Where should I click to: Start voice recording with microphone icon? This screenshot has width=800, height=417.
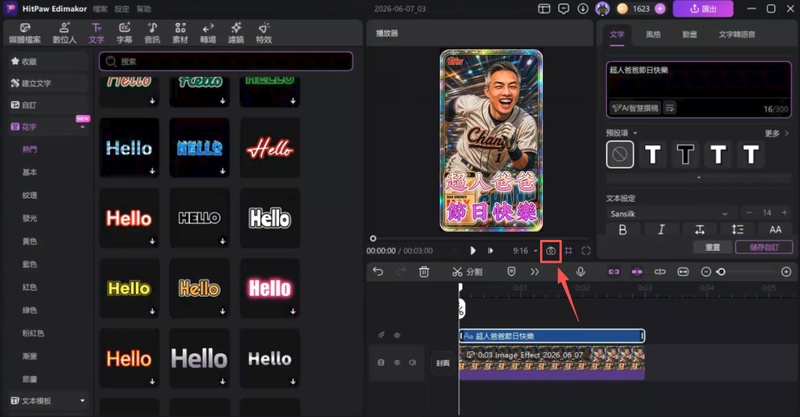(581, 272)
